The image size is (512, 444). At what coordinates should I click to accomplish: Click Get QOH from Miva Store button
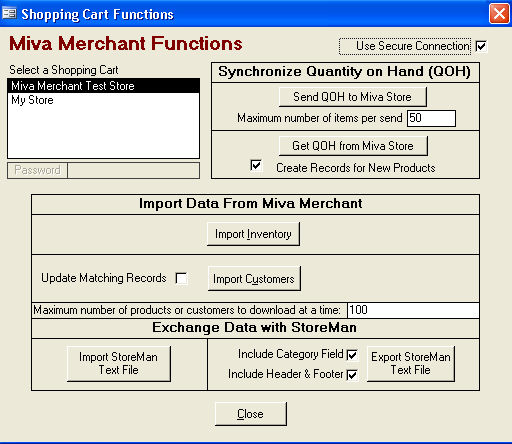click(353, 146)
